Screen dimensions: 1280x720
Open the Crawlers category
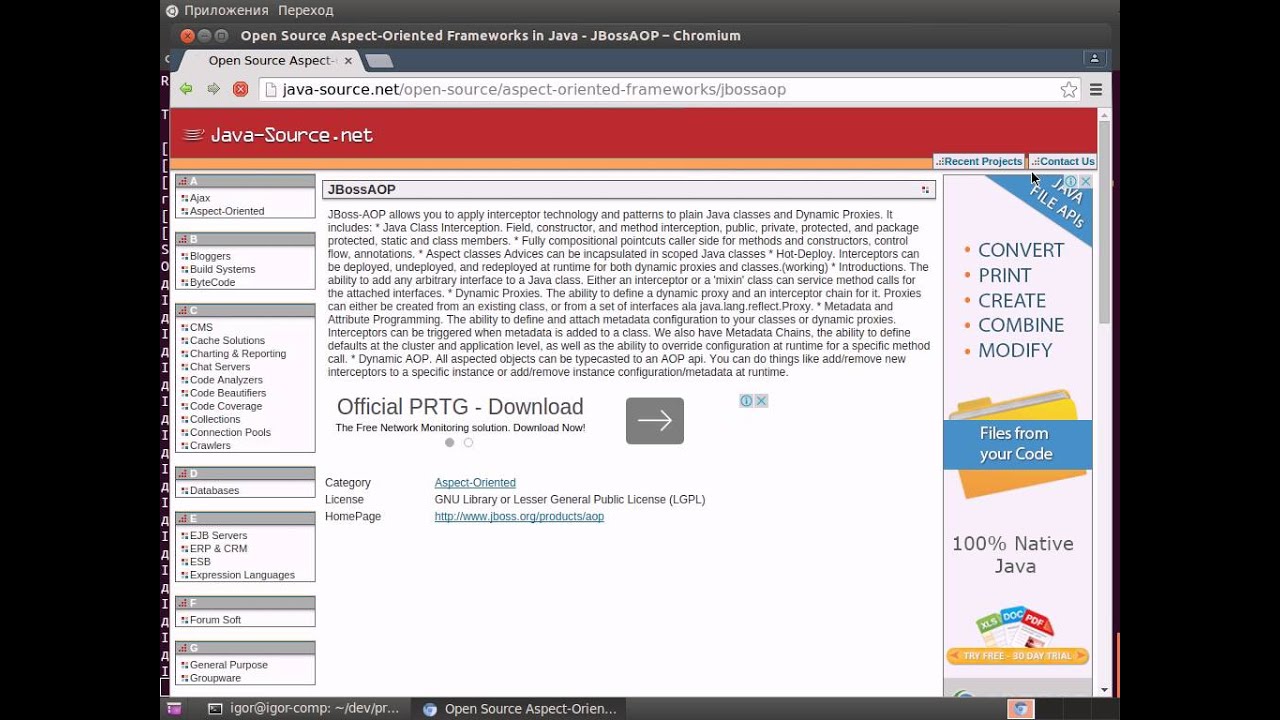click(x=210, y=444)
